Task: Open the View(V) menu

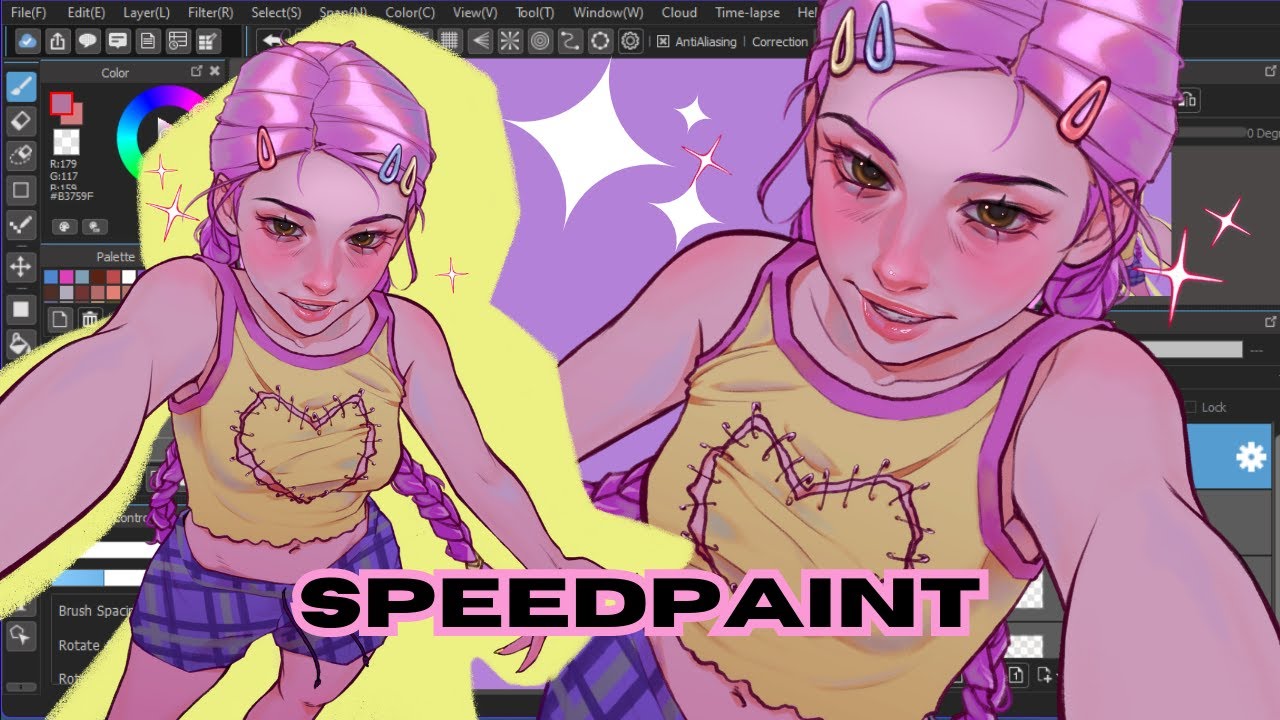Action: pyautogui.click(x=475, y=13)
